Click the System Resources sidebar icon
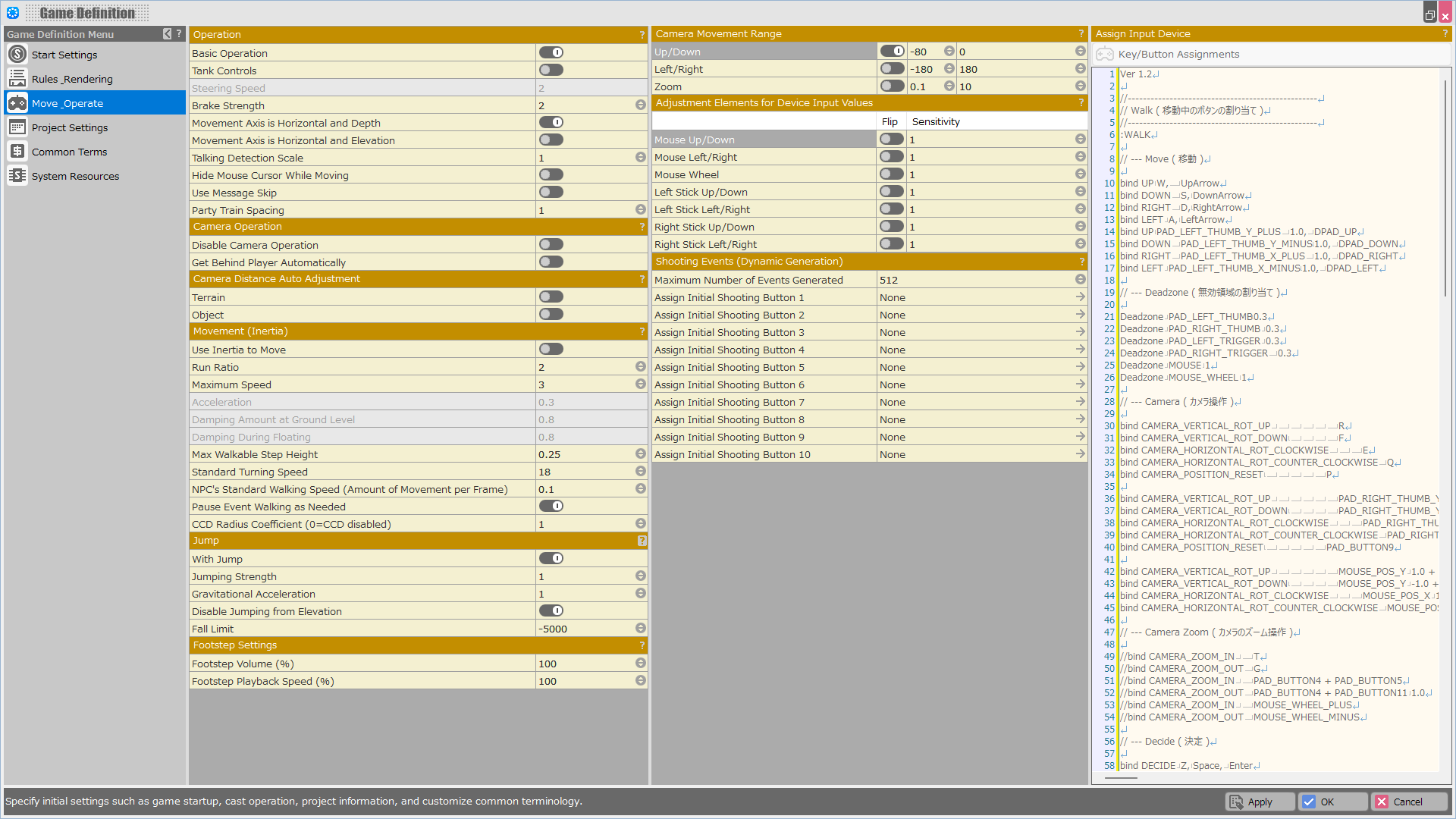This screenshot has width=1456, height=819. coord(17,176)
